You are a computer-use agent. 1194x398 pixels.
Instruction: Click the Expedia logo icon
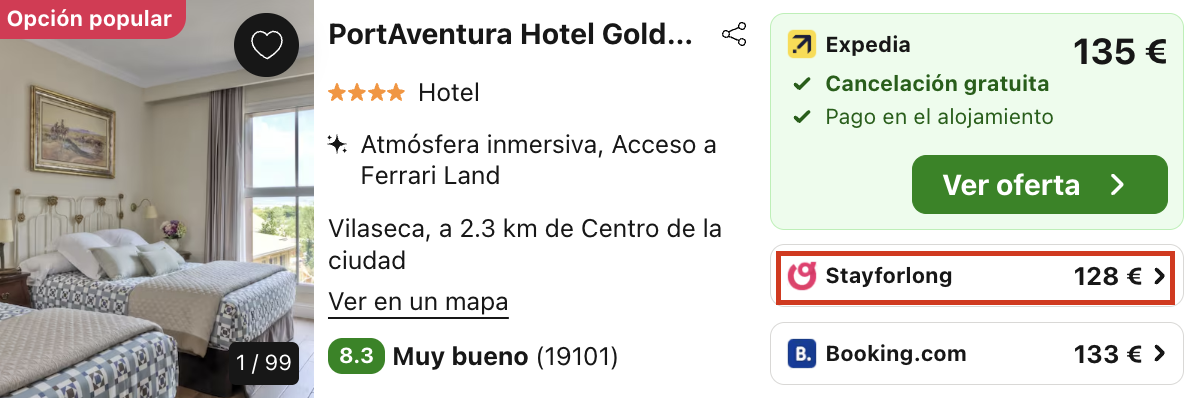801,45
